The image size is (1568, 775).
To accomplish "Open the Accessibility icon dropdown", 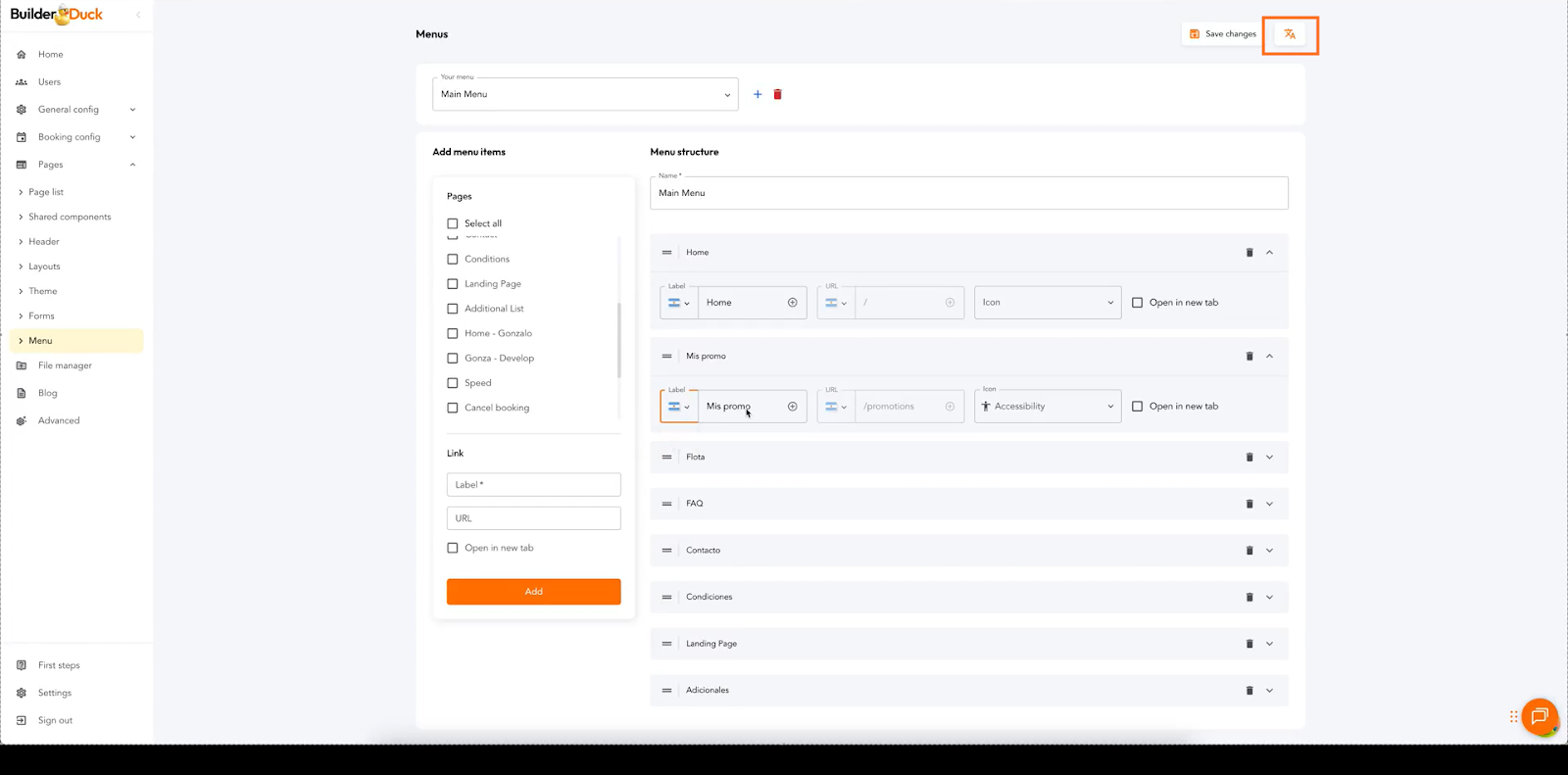I will pos(1048,407).
